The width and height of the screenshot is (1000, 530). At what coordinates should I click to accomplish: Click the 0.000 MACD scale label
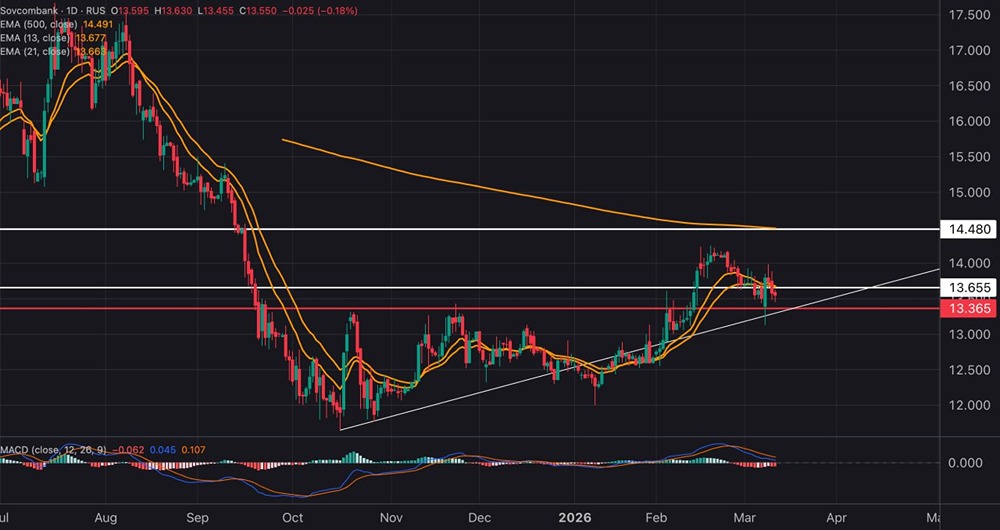pyautogui.click(x=965, y=462)
